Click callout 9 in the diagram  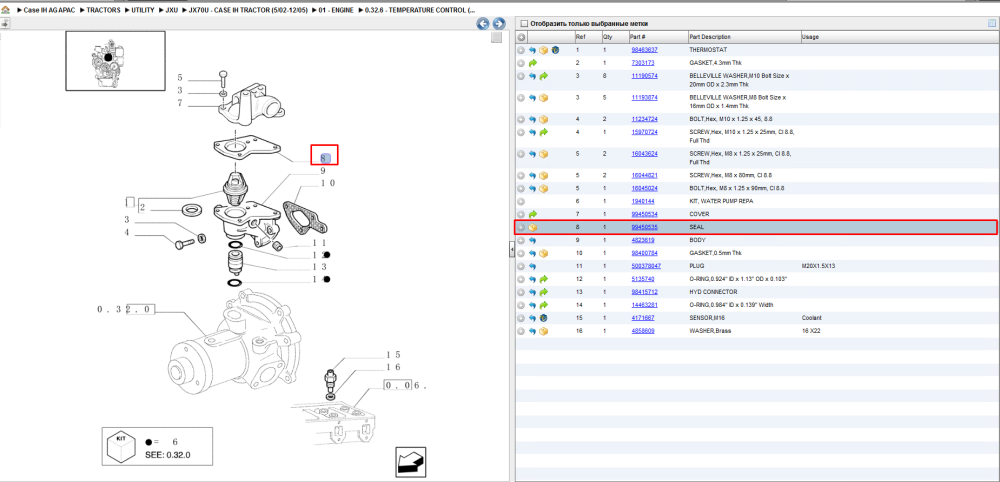pyautogui.click(x=323, y=170)
